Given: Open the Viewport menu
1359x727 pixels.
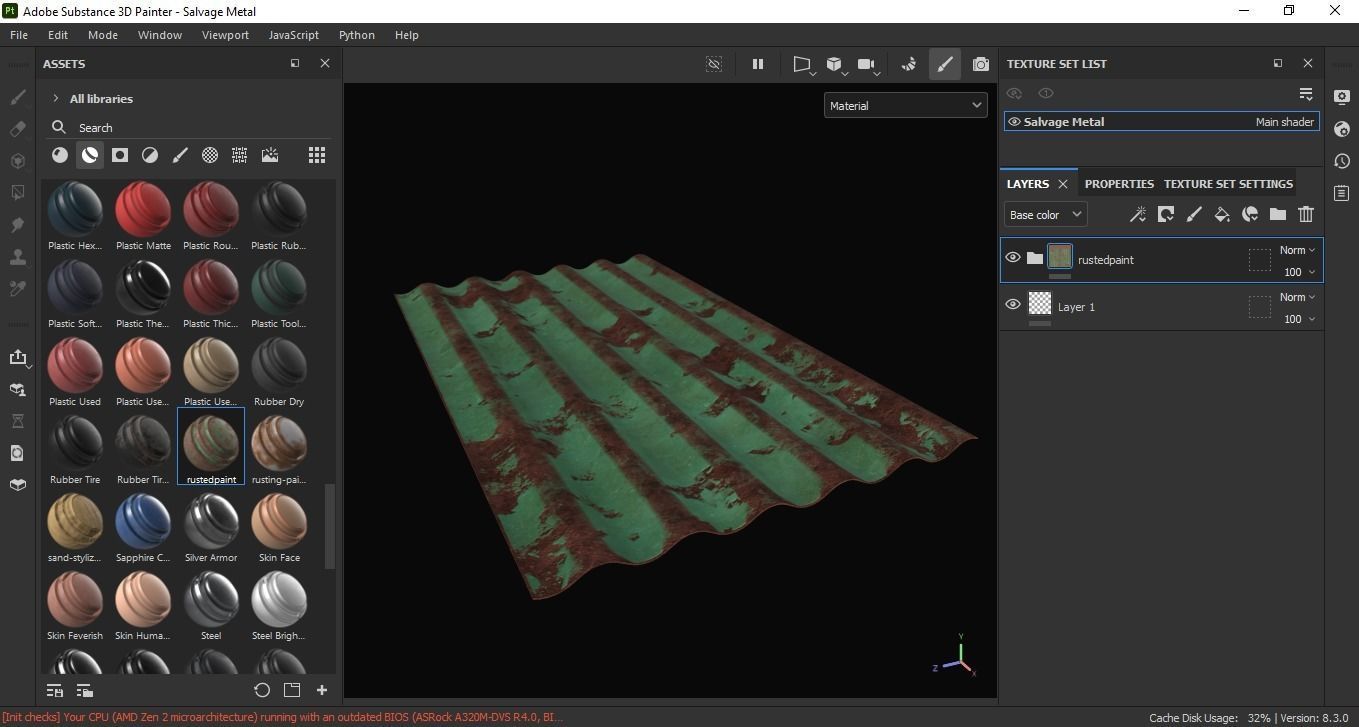Looking at the screenshot, I should [225, 34].
